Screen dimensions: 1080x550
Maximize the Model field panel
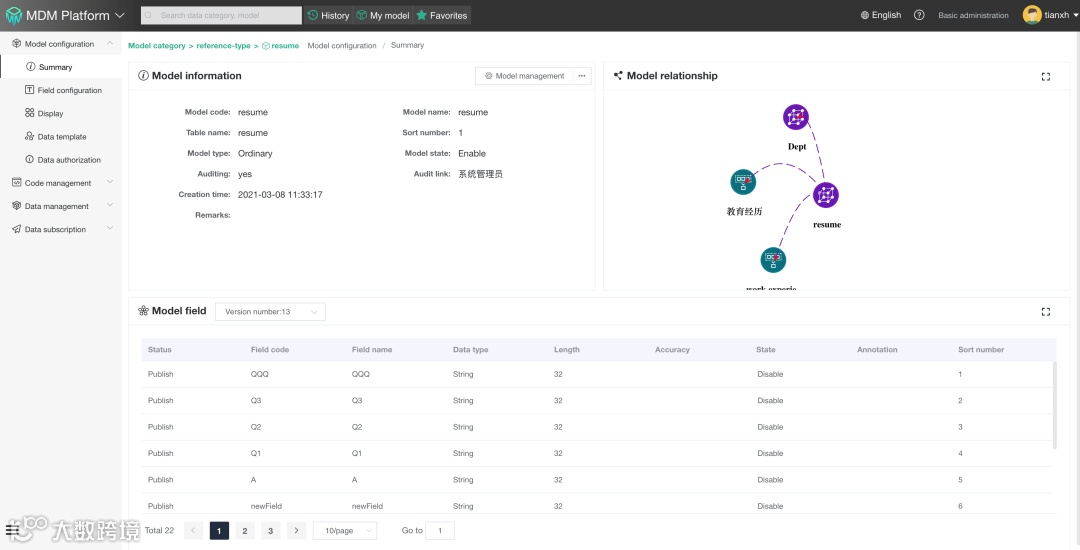point(1046,312)
